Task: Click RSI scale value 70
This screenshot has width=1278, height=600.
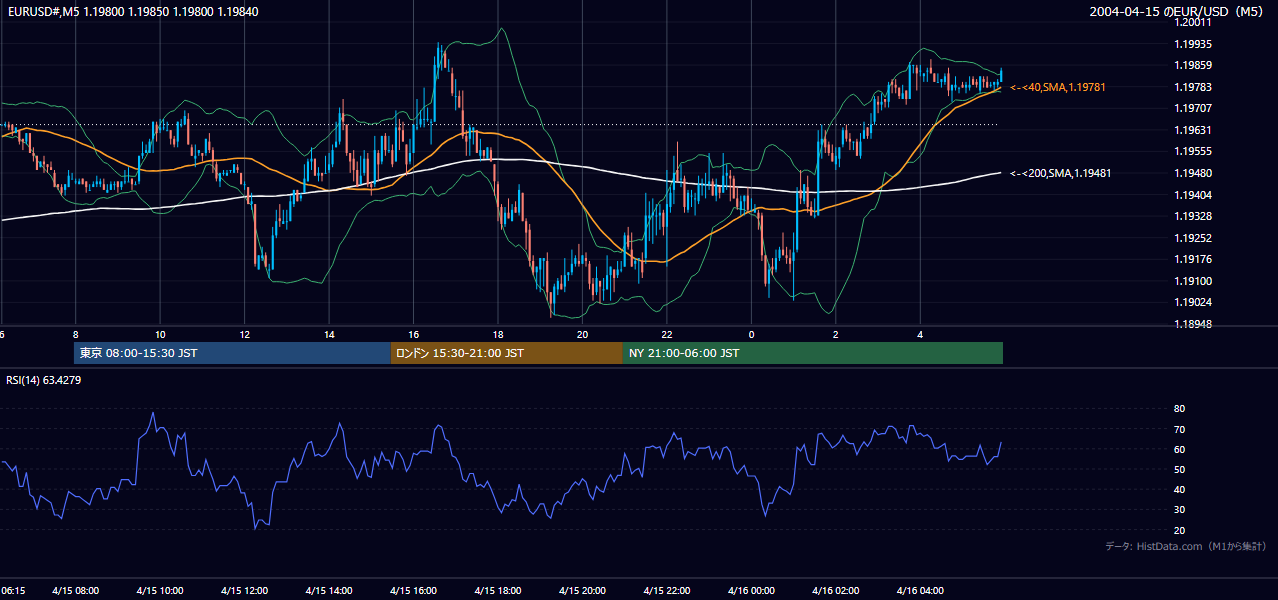Action: [1179, 430]
